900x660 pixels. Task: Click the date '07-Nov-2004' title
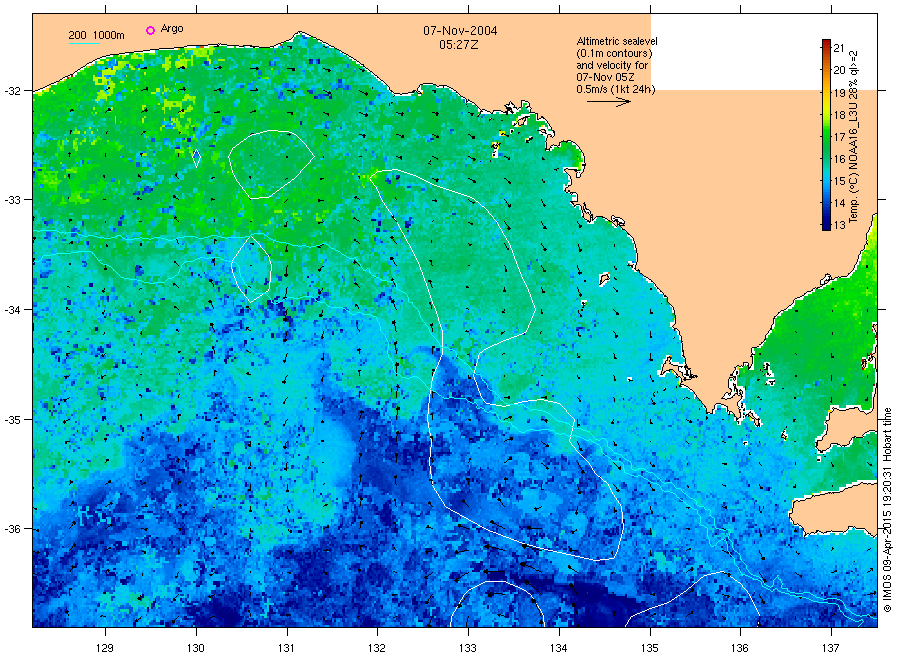point(460,31)
